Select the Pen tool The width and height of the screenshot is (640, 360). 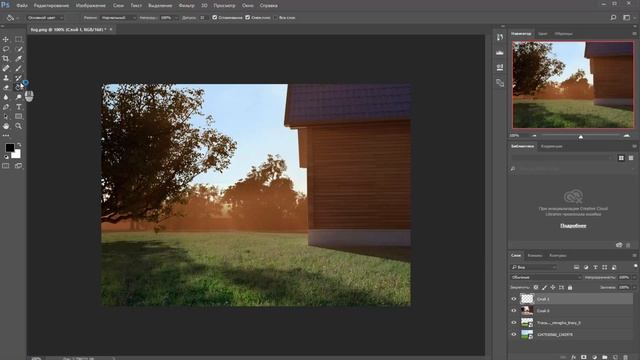pyautogui.click(x=6, y=107)
